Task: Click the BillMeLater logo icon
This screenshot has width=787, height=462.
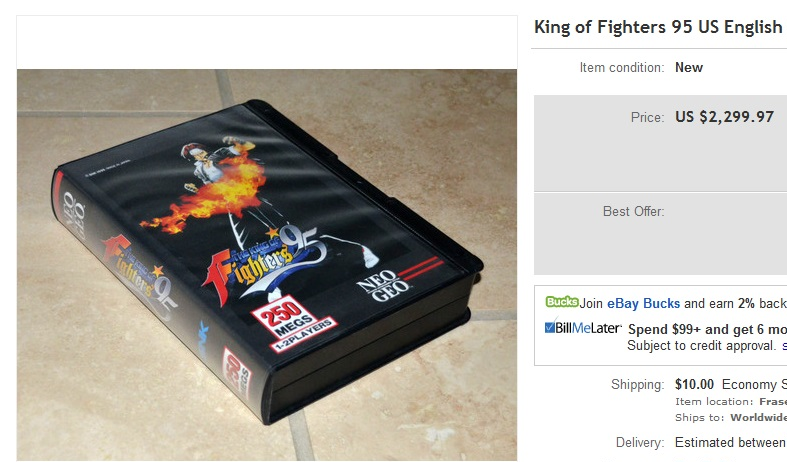Action: click(x=583, y=328)
